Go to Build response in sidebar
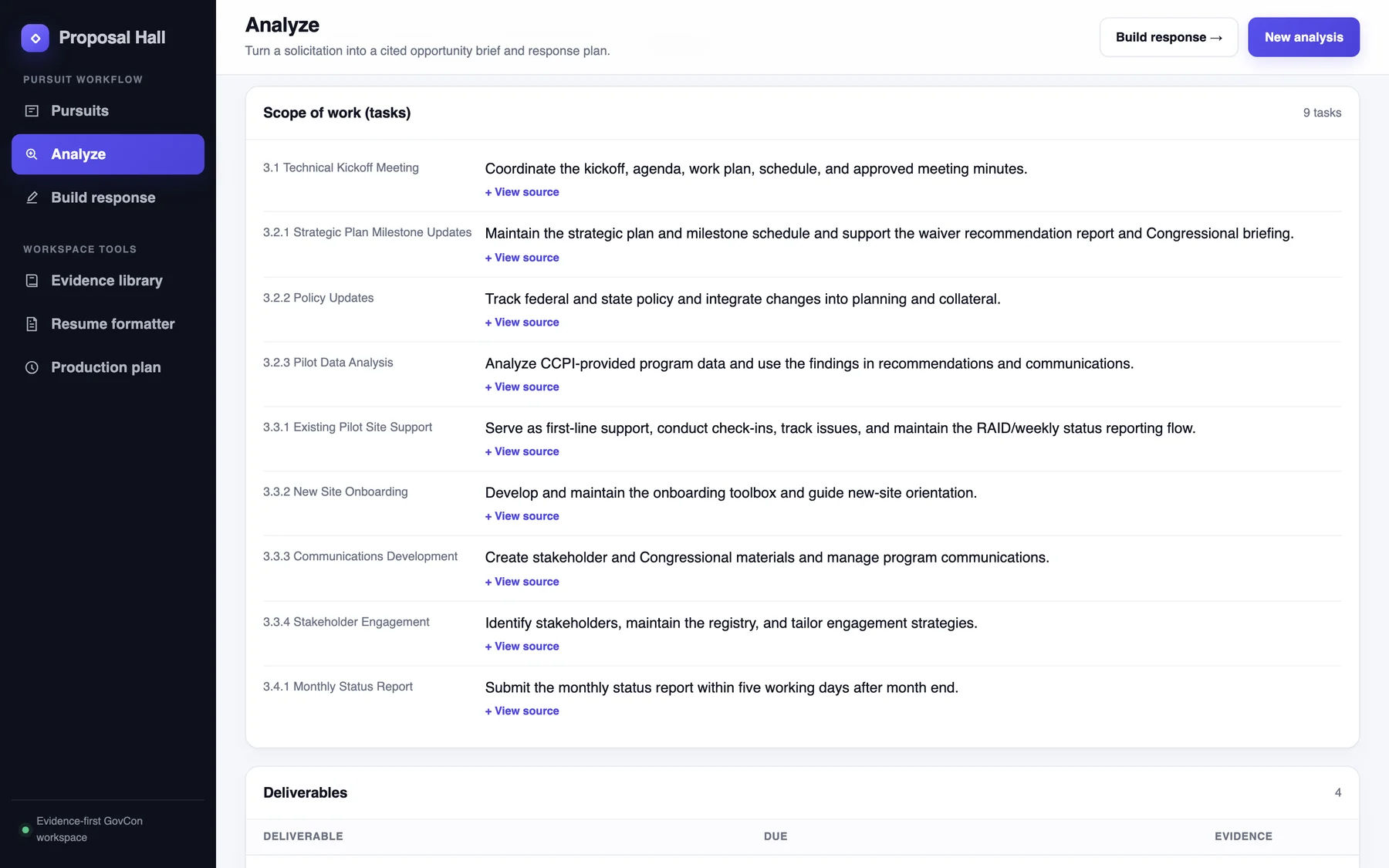 point(108,198)
